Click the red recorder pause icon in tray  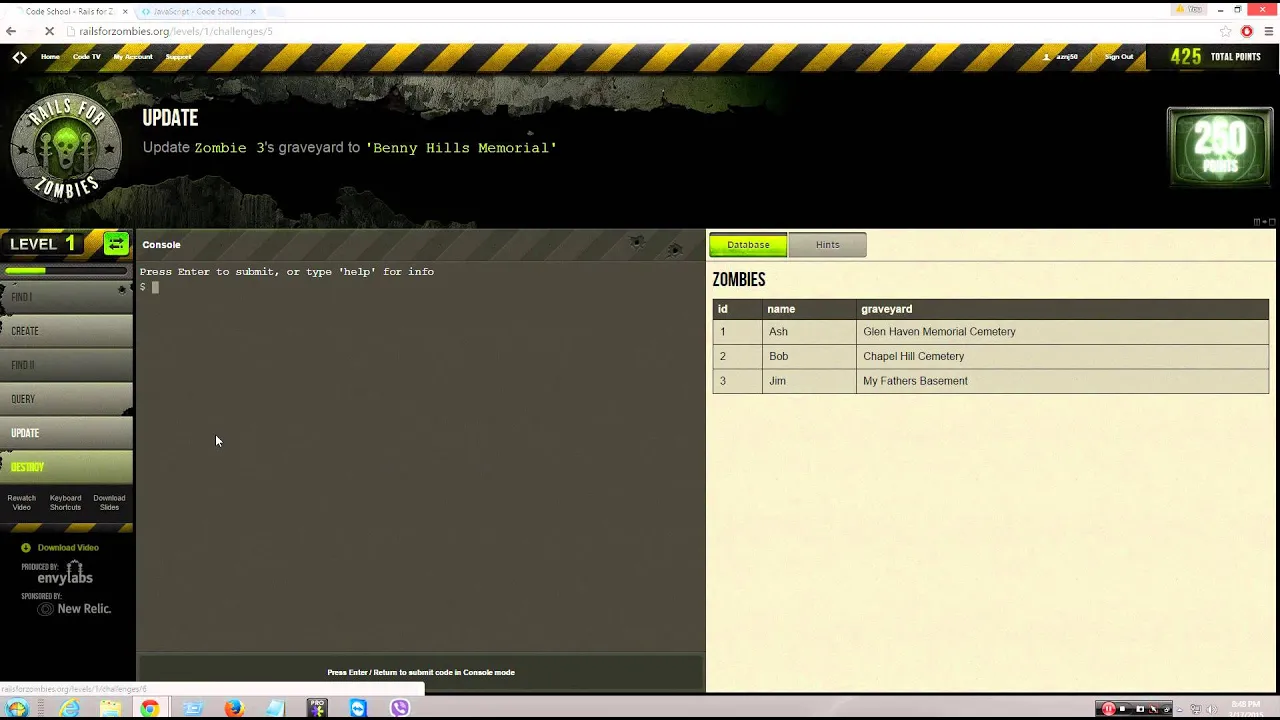tap(1108, 709)
